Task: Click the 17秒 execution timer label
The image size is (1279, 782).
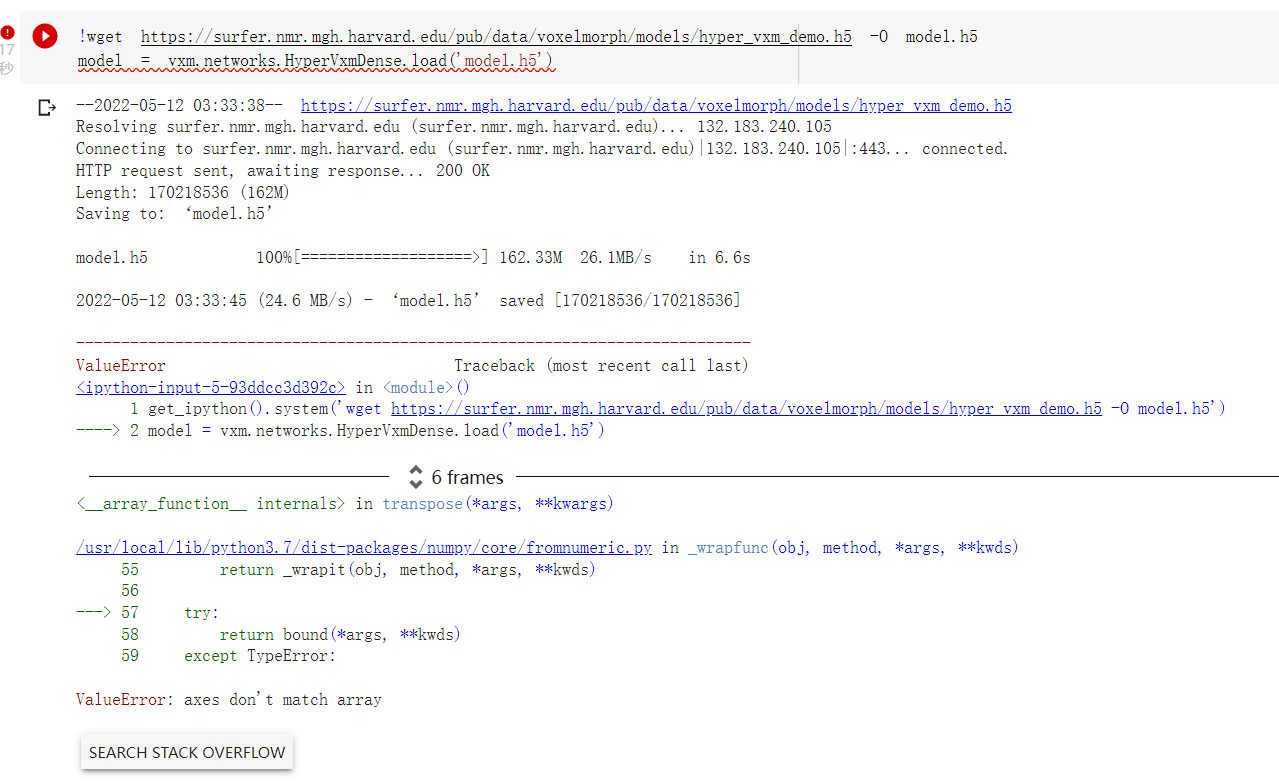Action: click(8, 58)
